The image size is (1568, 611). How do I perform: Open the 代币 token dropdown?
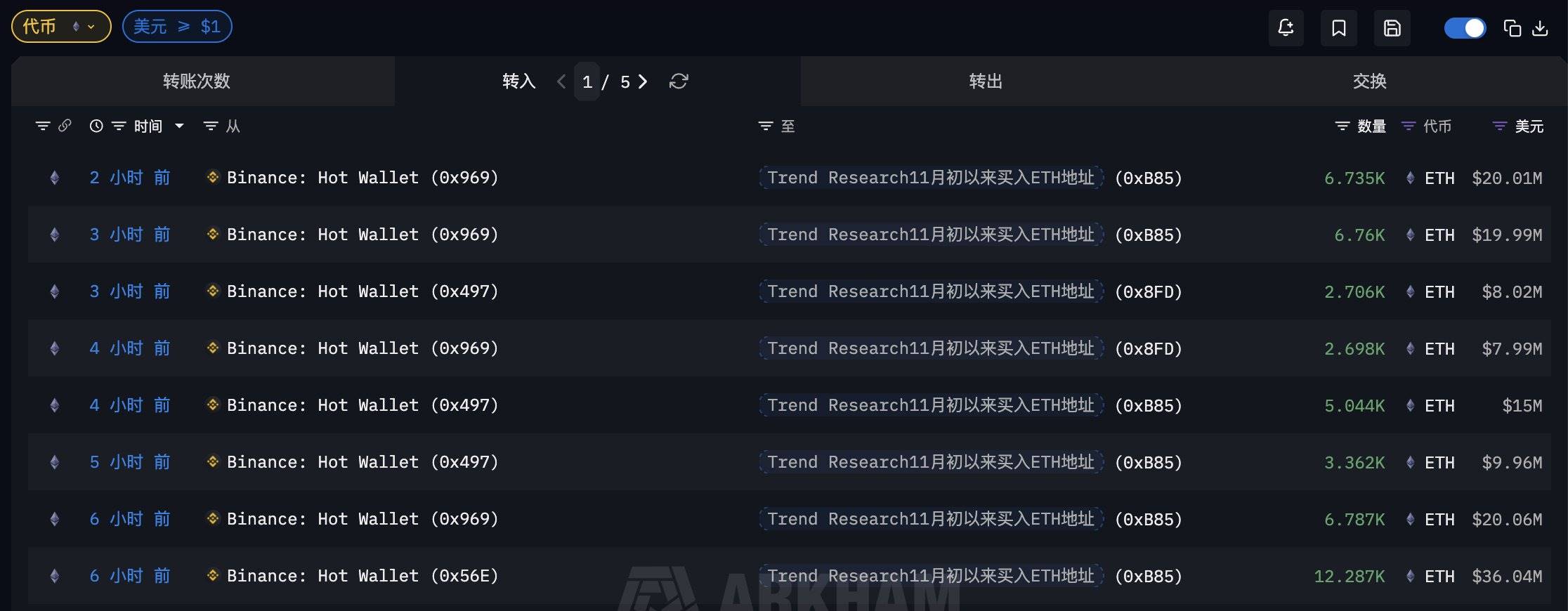click(x=61, y=27)
